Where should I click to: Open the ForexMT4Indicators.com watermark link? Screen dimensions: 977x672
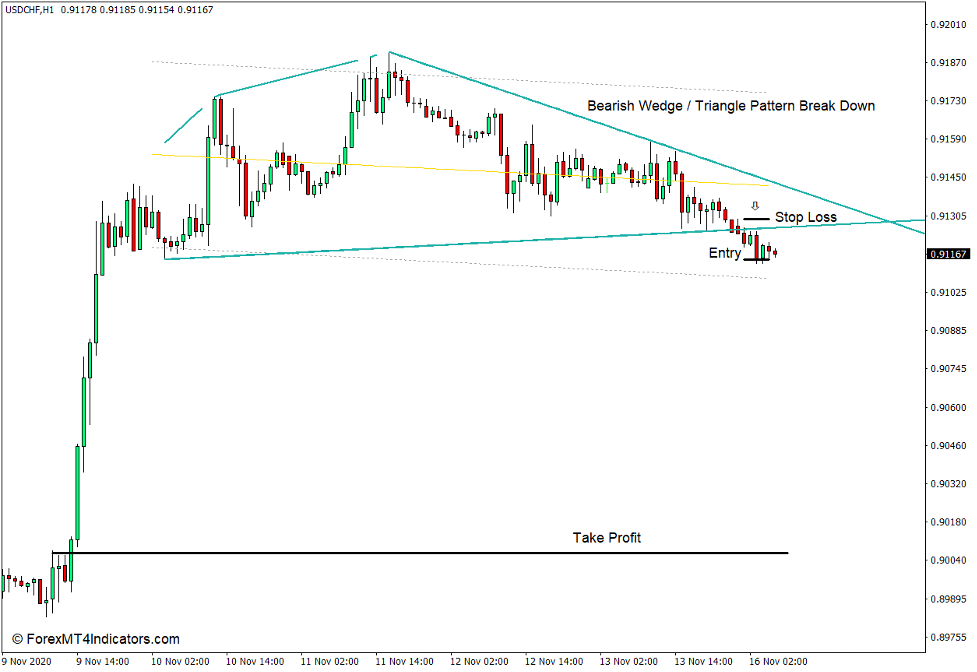95,636
